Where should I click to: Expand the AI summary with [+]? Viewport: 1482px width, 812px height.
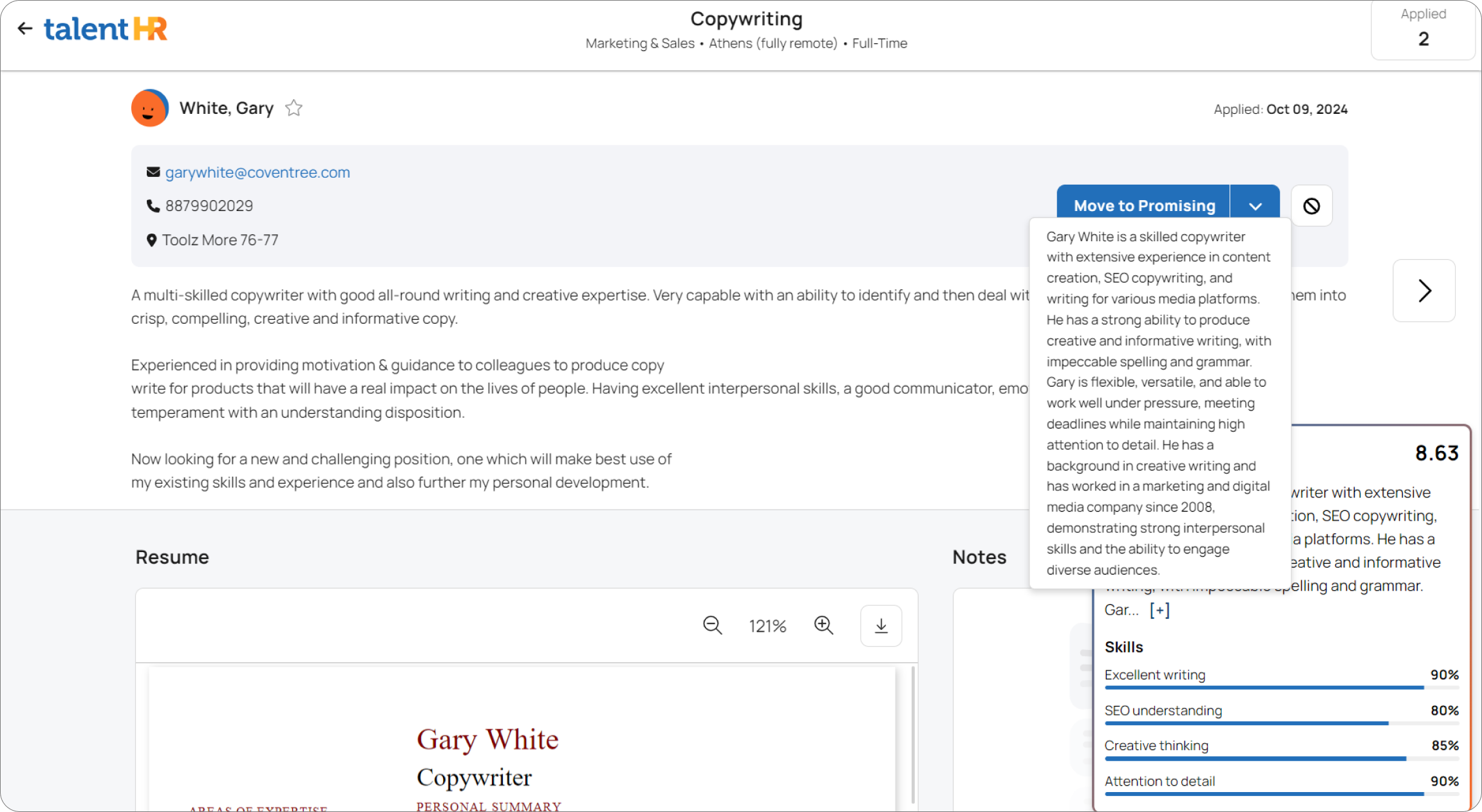(x=1159, y=610)
